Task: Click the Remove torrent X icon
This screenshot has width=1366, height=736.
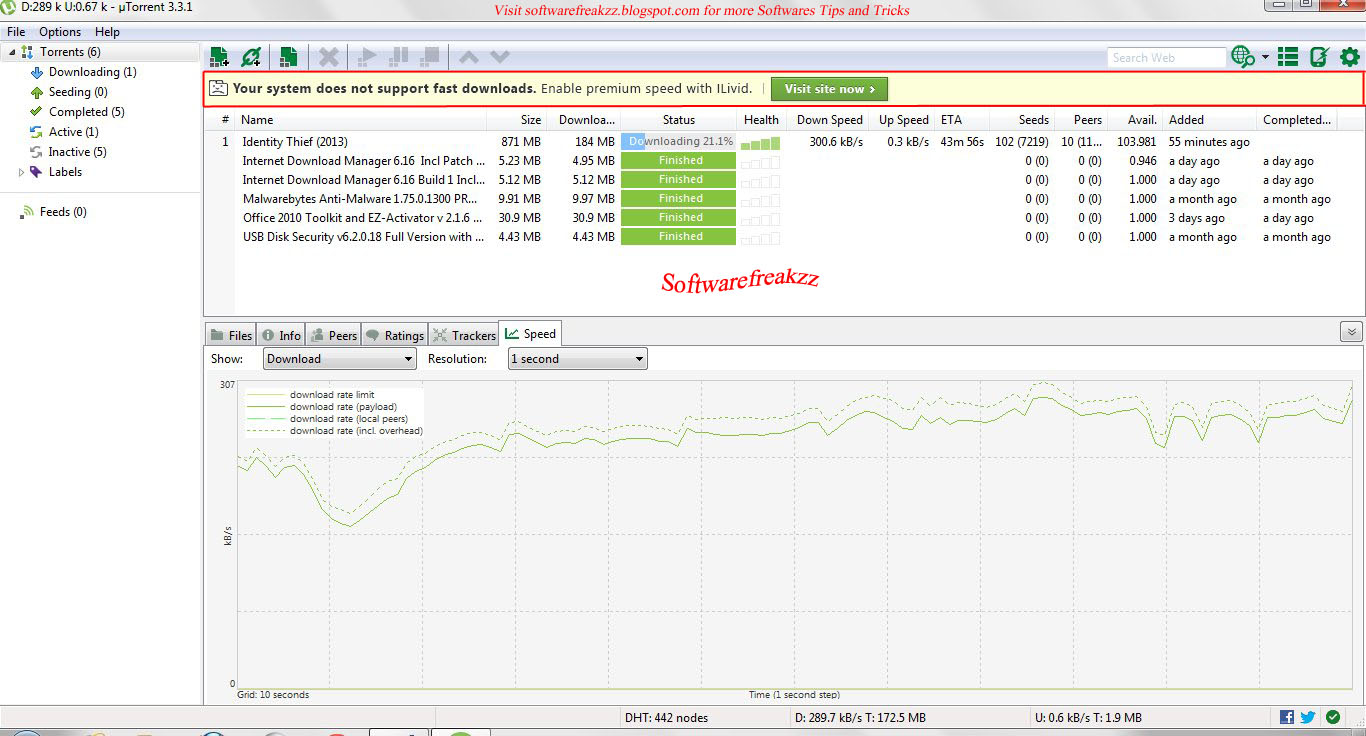Action: [x=328, y=57]
